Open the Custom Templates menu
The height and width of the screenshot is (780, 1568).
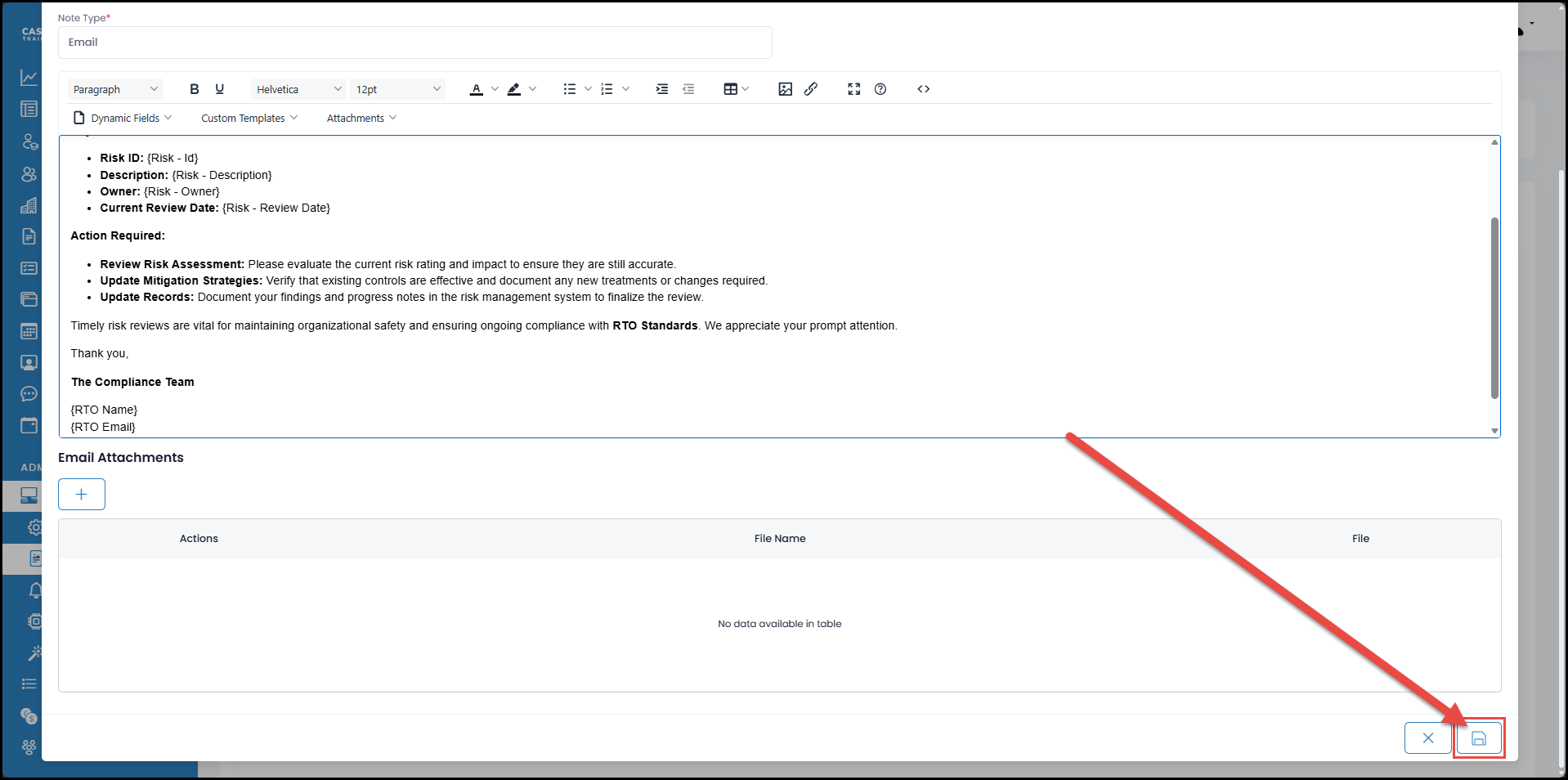click(249, 118)
